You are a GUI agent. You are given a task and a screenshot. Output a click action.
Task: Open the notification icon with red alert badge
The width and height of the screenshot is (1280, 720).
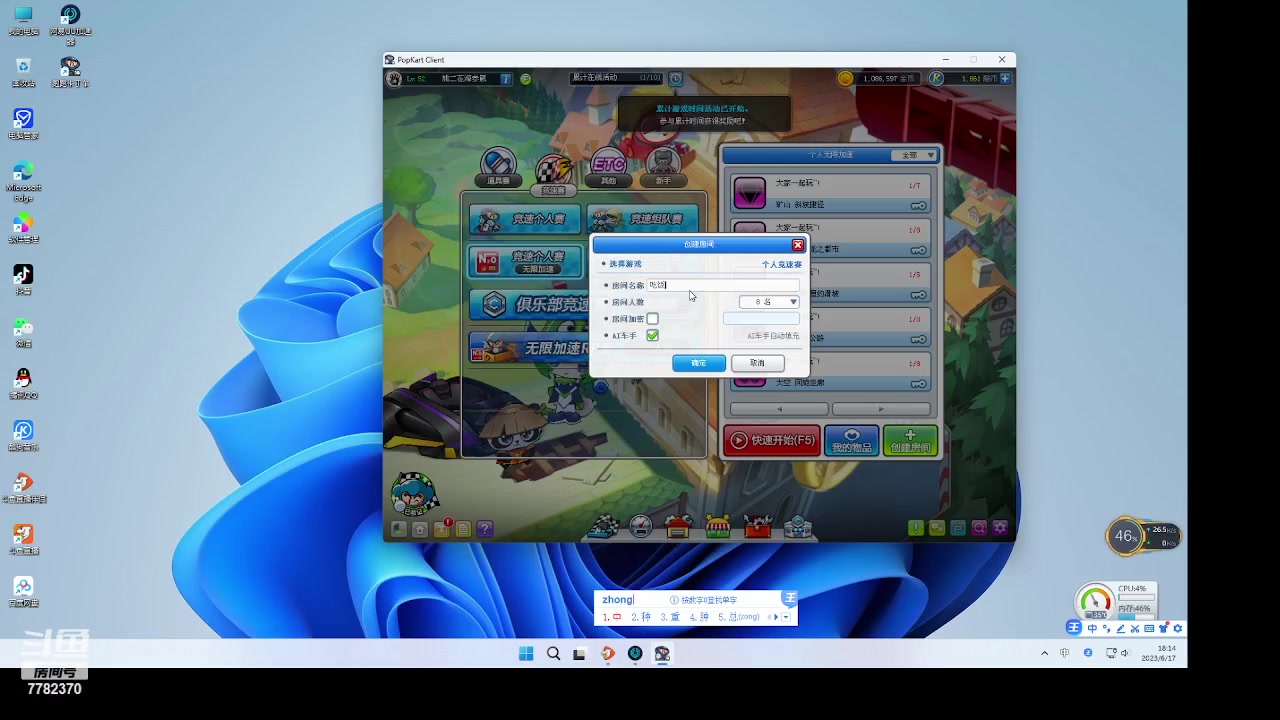pos(442,528)
